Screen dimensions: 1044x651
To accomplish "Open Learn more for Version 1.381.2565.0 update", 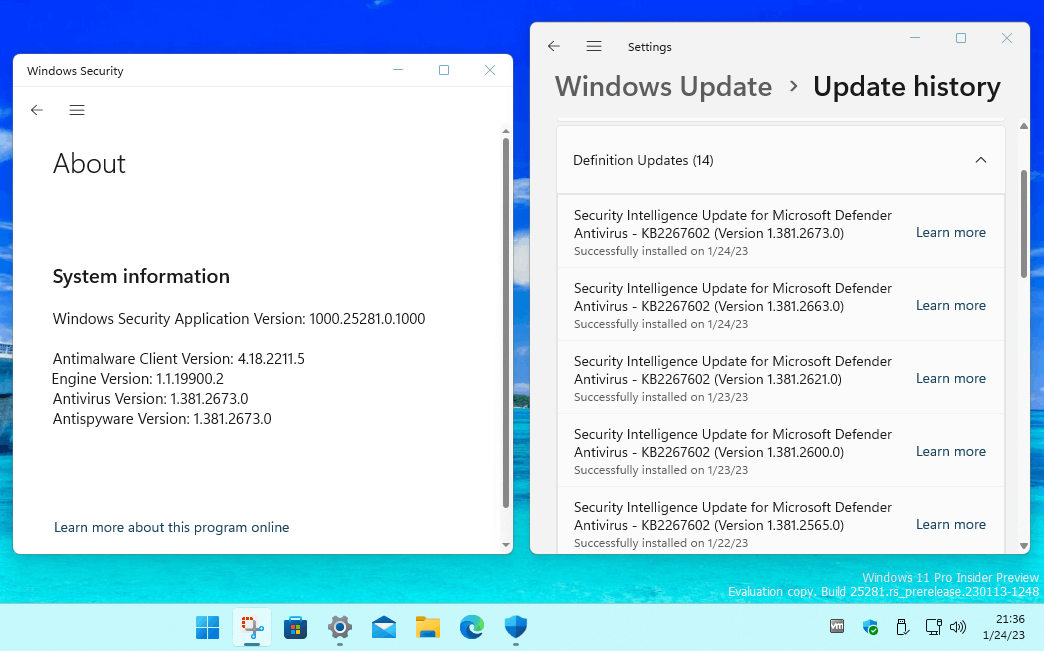I will pos(950,525).
